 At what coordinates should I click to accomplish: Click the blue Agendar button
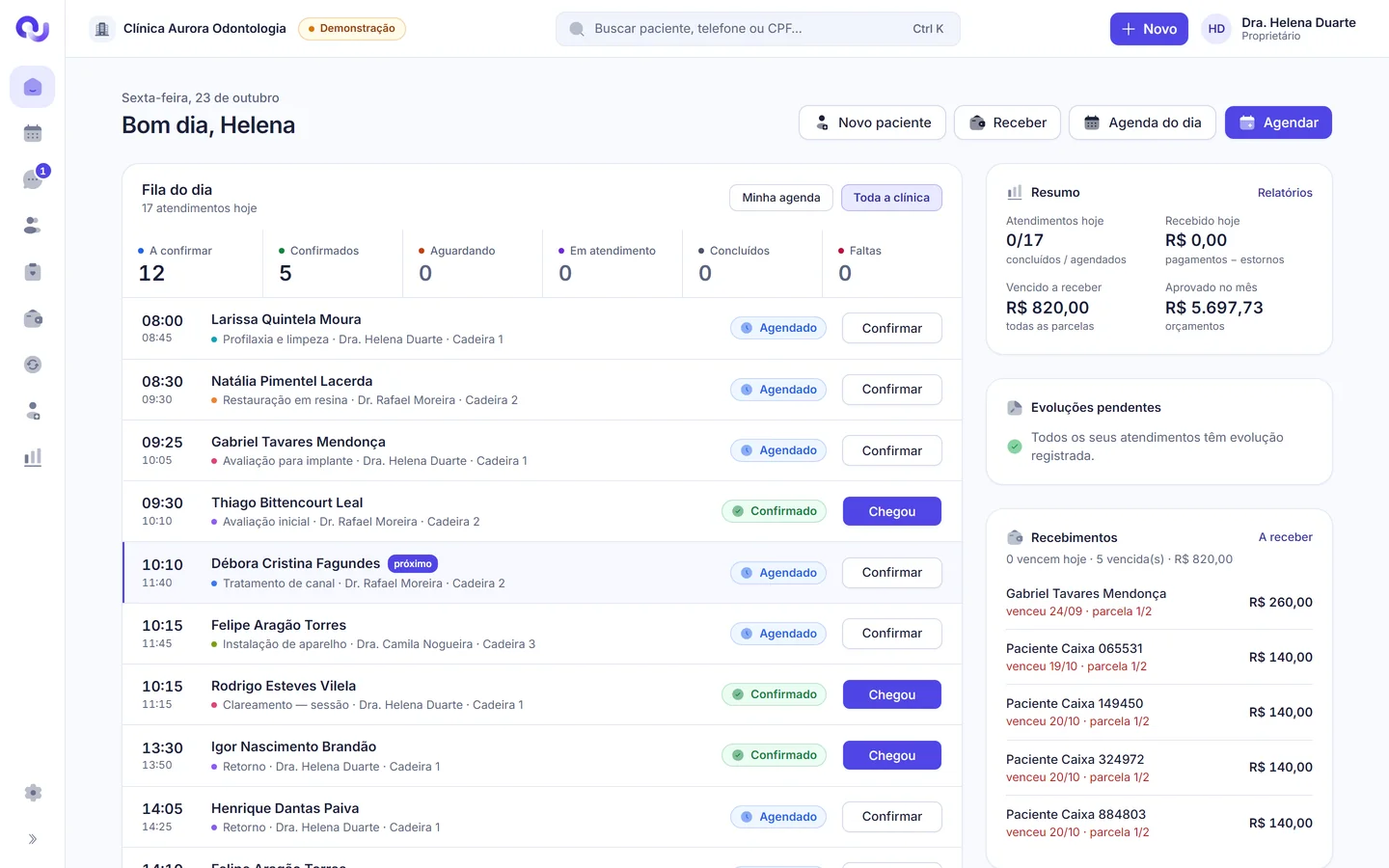pyautogui.click(x=1278, y=122)
